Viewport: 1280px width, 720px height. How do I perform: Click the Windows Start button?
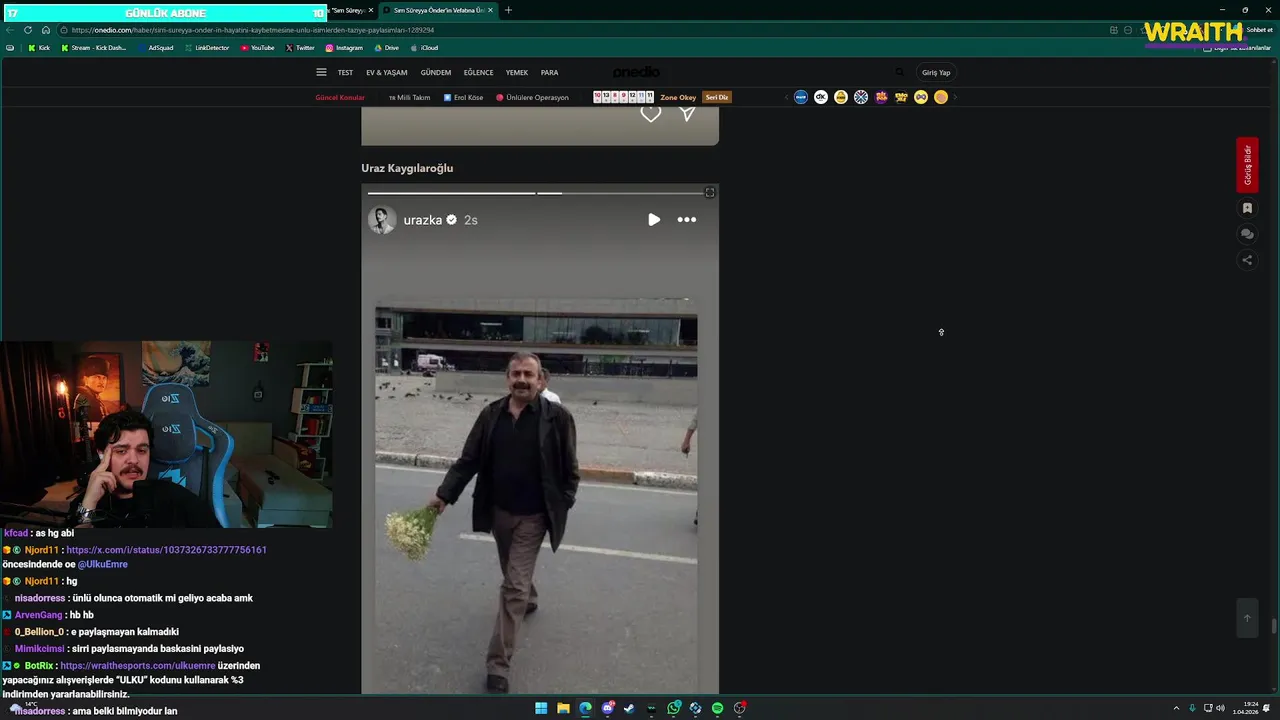tap(541, 708)
